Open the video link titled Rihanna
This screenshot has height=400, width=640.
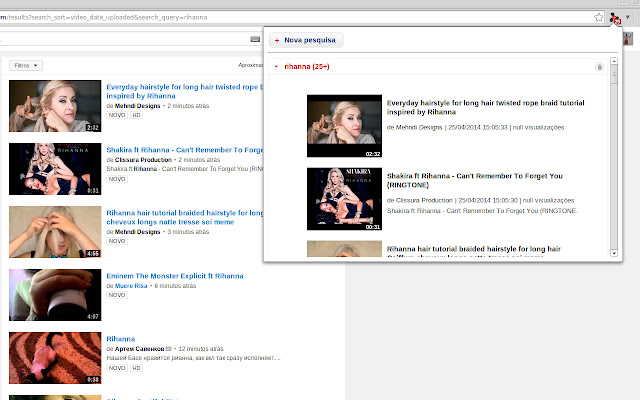click(120, 339)
